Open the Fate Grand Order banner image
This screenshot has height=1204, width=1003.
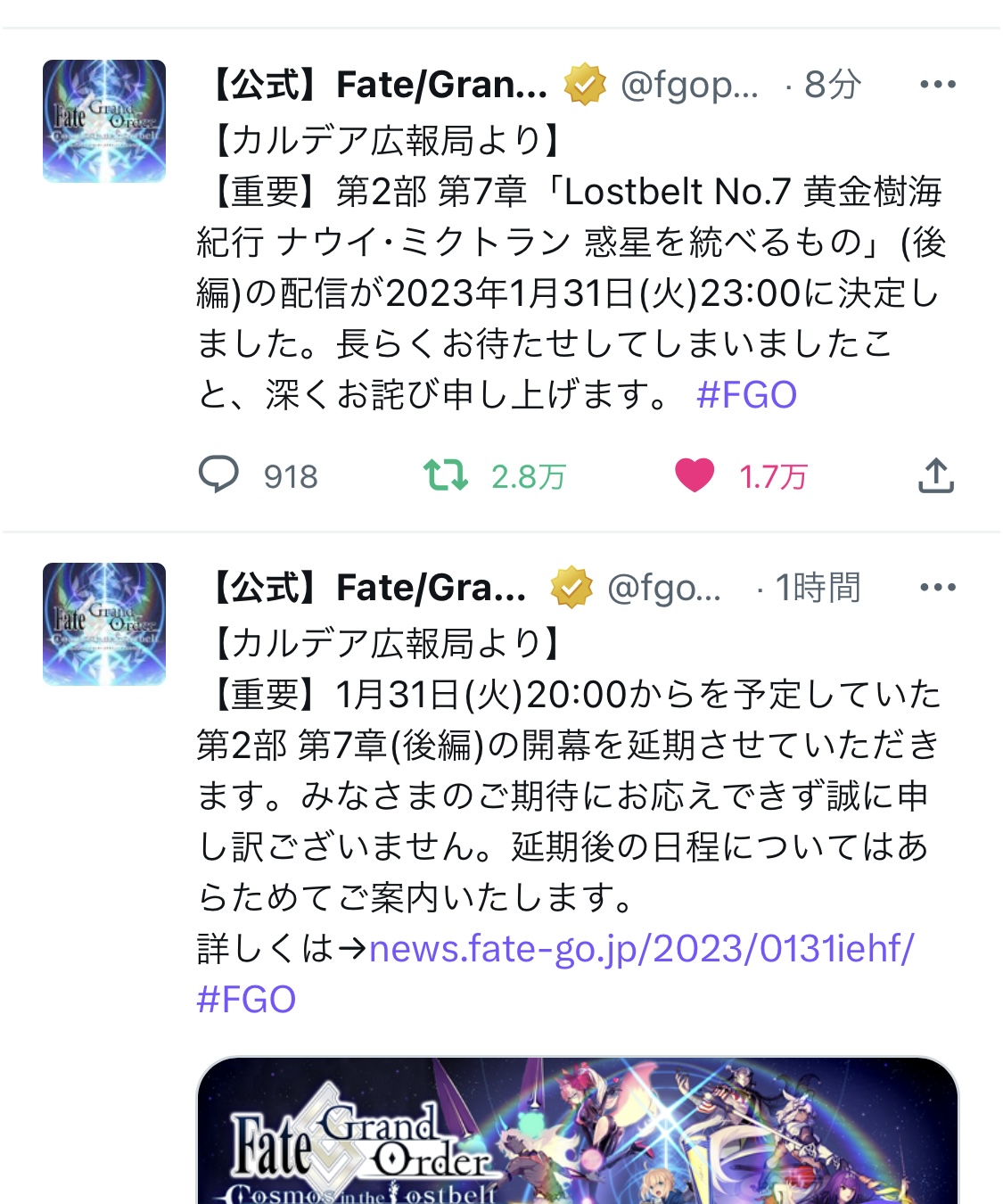(578, 1130)
